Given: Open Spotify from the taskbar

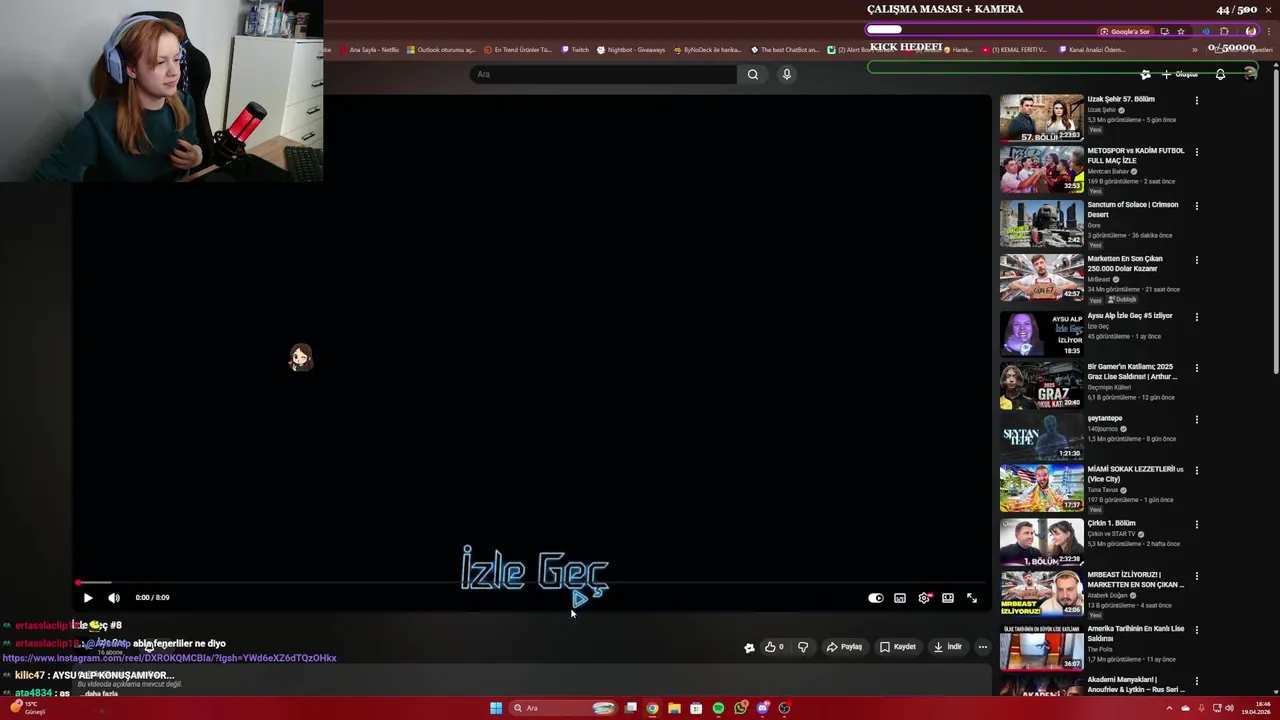Looking at the screenshot, I should point(718,708).
